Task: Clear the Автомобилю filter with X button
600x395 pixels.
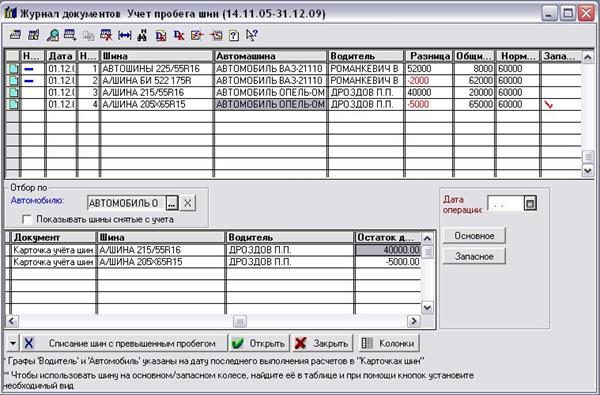Action: tap(188, 203)
